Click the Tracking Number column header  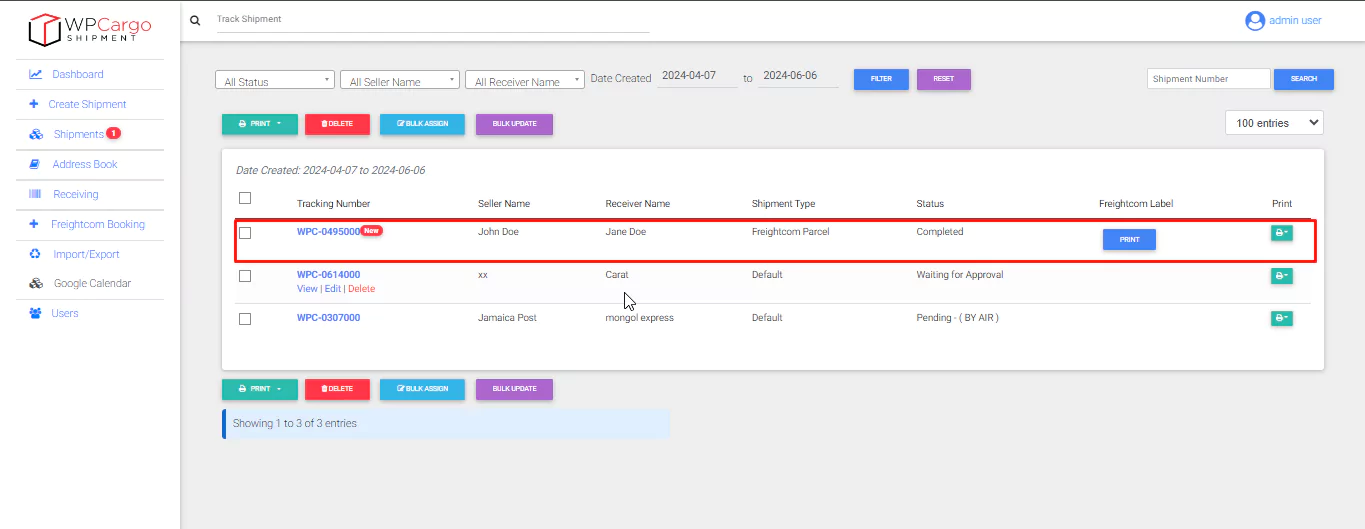click(333, 204)
